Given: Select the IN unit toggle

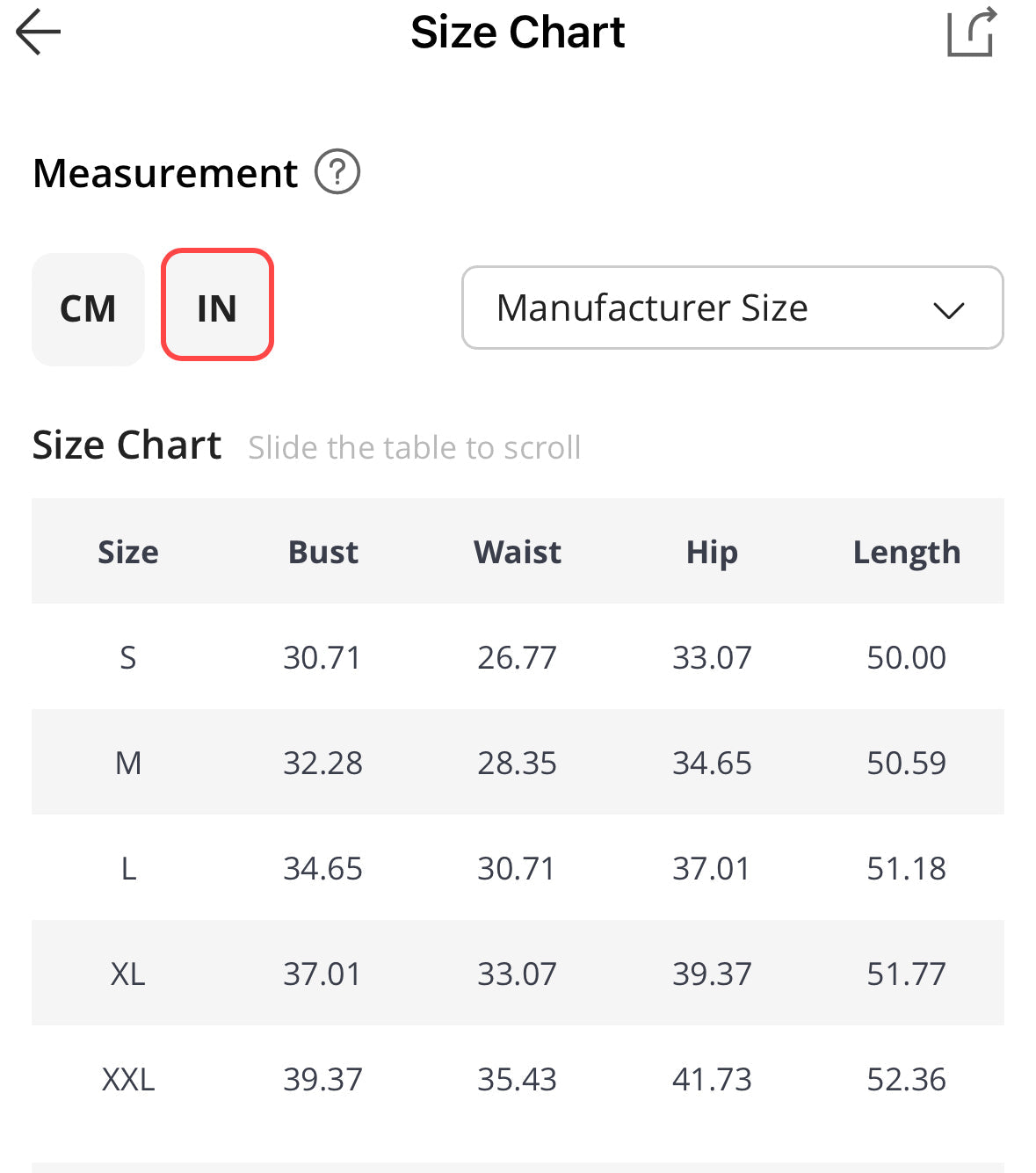Looking at the screenshot, I should pos(217,306).
